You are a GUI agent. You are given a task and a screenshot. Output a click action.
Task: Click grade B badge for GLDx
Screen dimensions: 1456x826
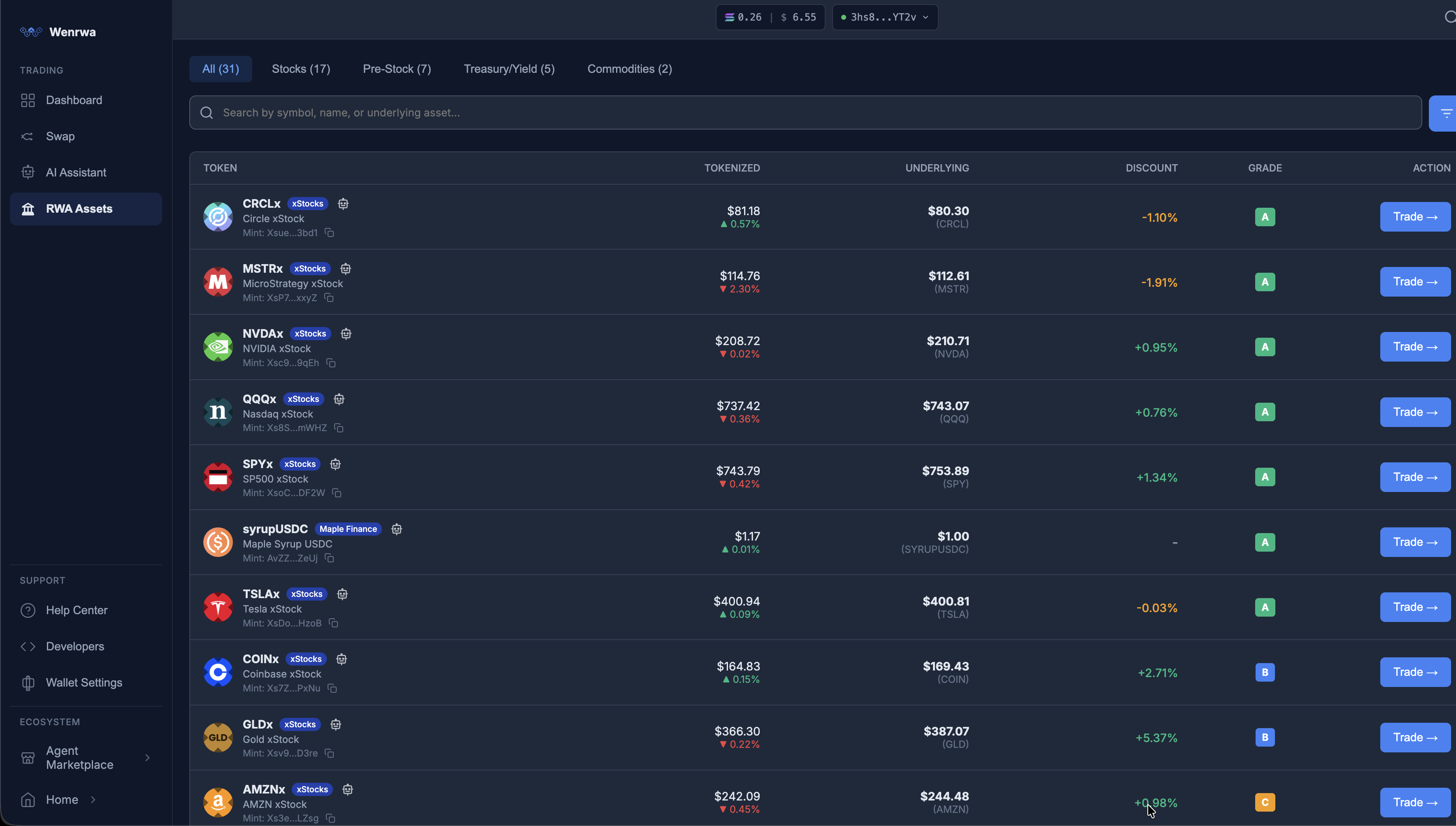pos(1265,738)
